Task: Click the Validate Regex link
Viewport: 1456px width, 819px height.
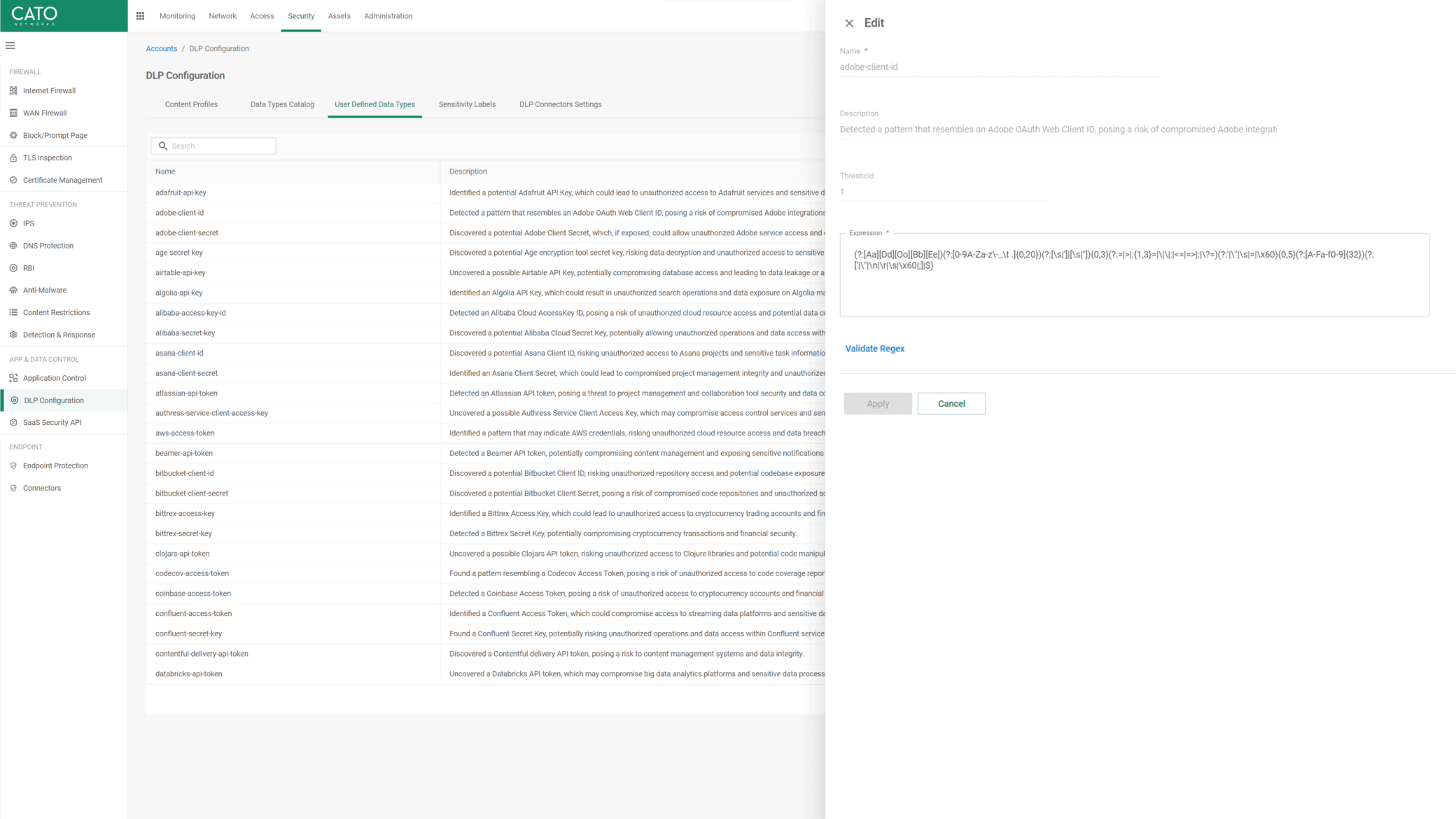Action: pos(874,349)
